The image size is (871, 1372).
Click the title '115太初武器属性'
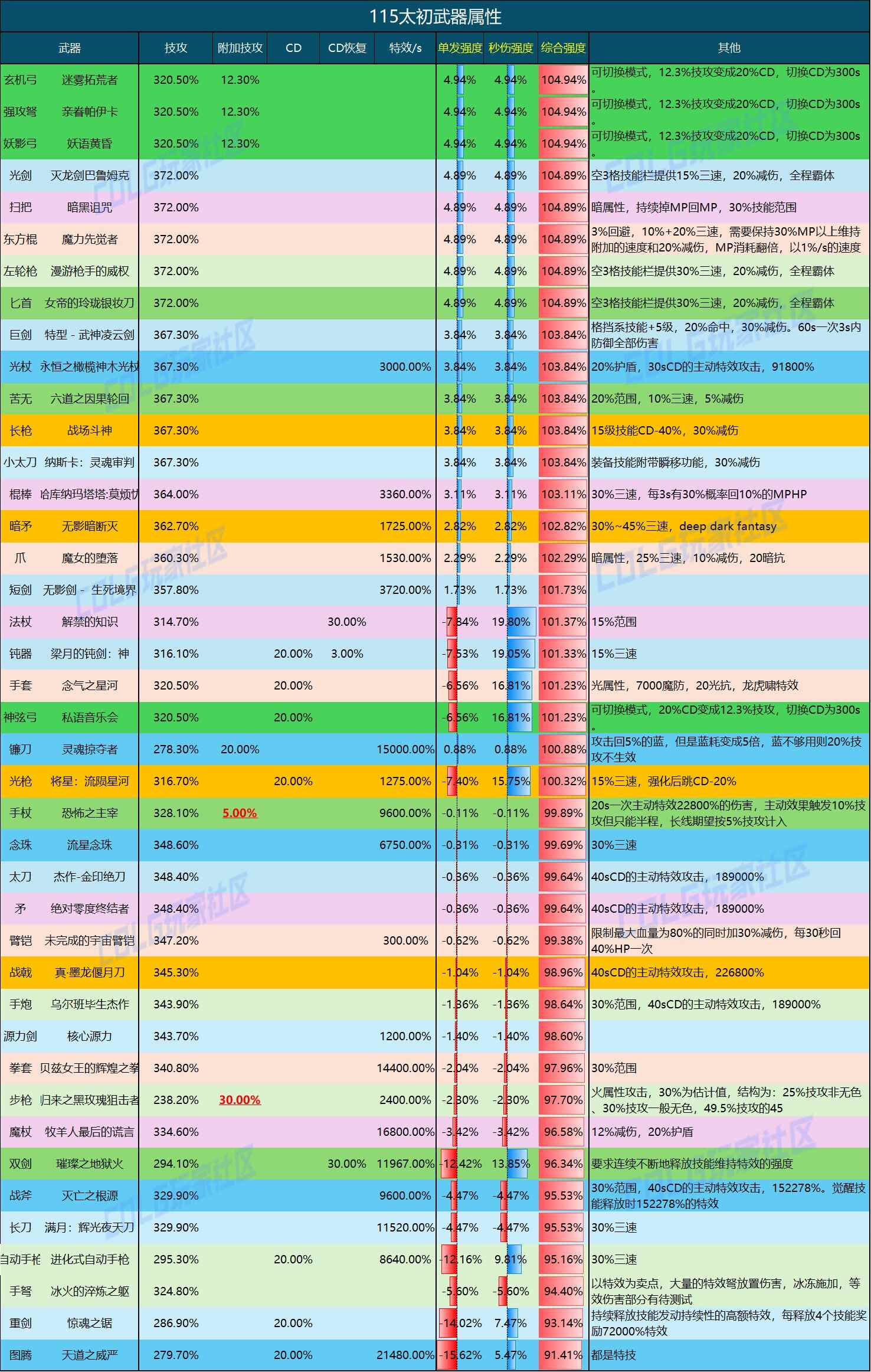pyautogui.click(x=435, y=16)
